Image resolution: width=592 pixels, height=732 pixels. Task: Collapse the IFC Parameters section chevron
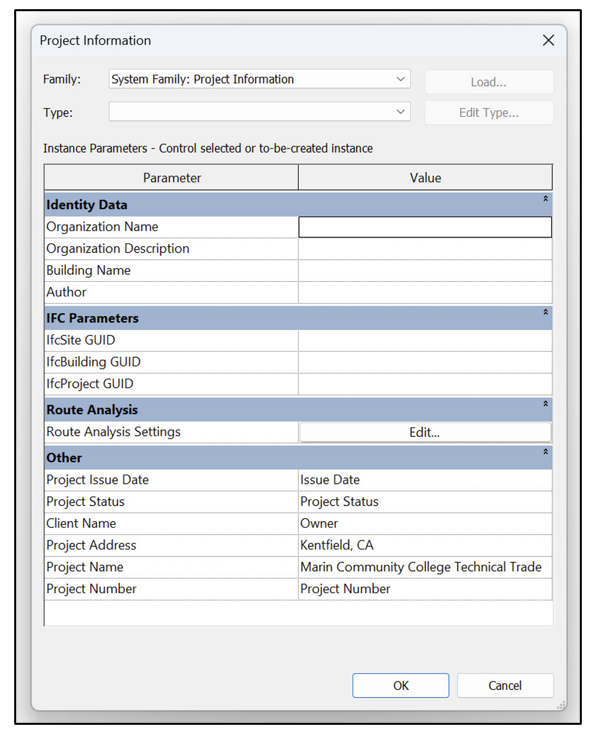point(545,312)
